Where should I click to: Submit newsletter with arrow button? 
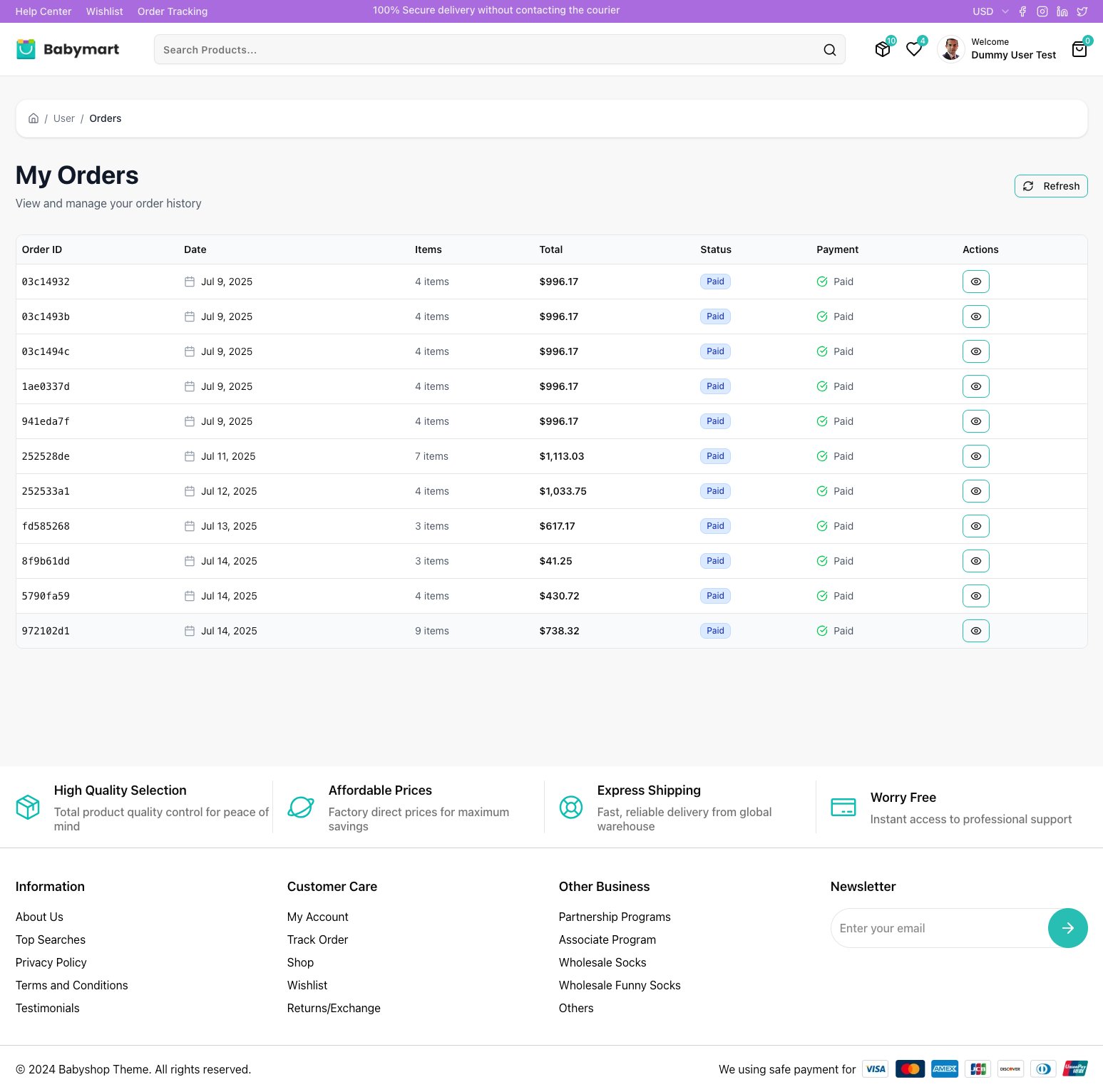1067,928
